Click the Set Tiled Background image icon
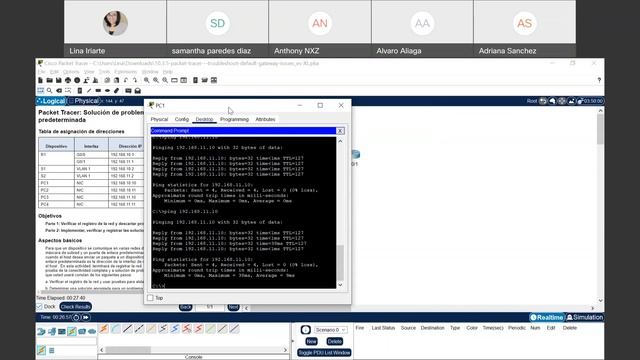The width and height of the screenshot is (640, 360). click(x=571, y=101)
